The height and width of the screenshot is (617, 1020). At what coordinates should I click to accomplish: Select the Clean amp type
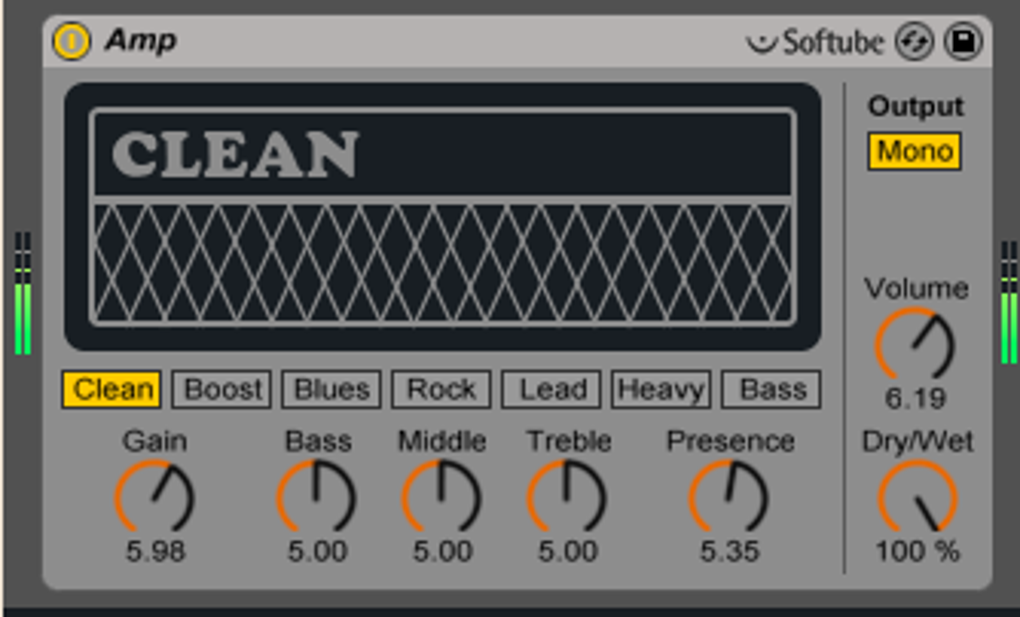(x=112, y=390)
